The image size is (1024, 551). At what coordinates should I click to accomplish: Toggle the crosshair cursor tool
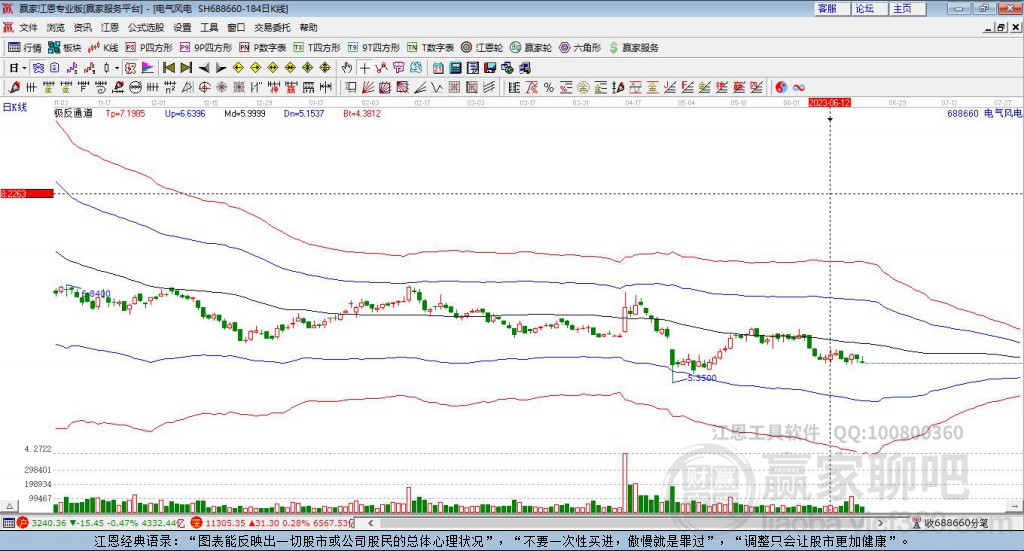(364, 68)
